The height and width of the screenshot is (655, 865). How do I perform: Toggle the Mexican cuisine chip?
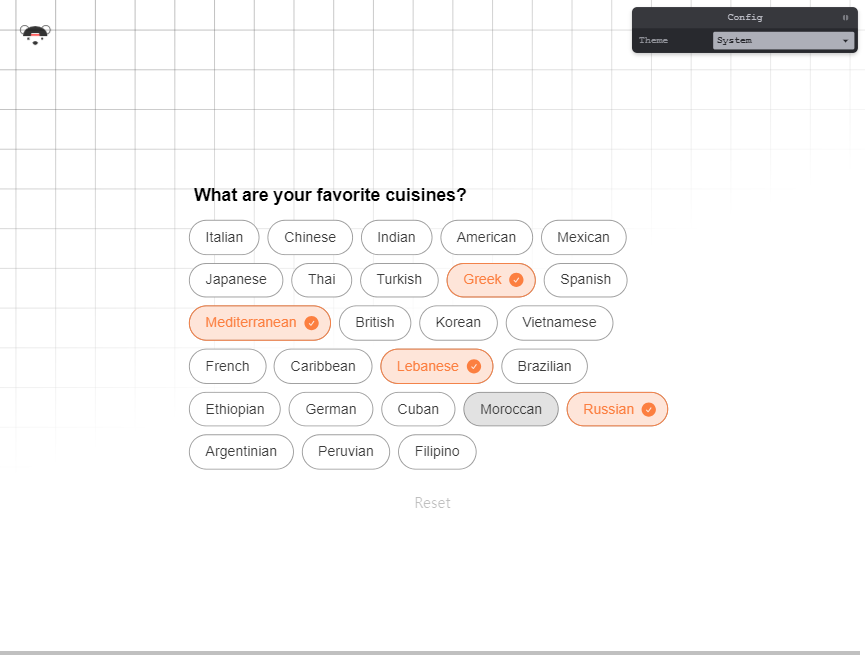click(584, 237)
